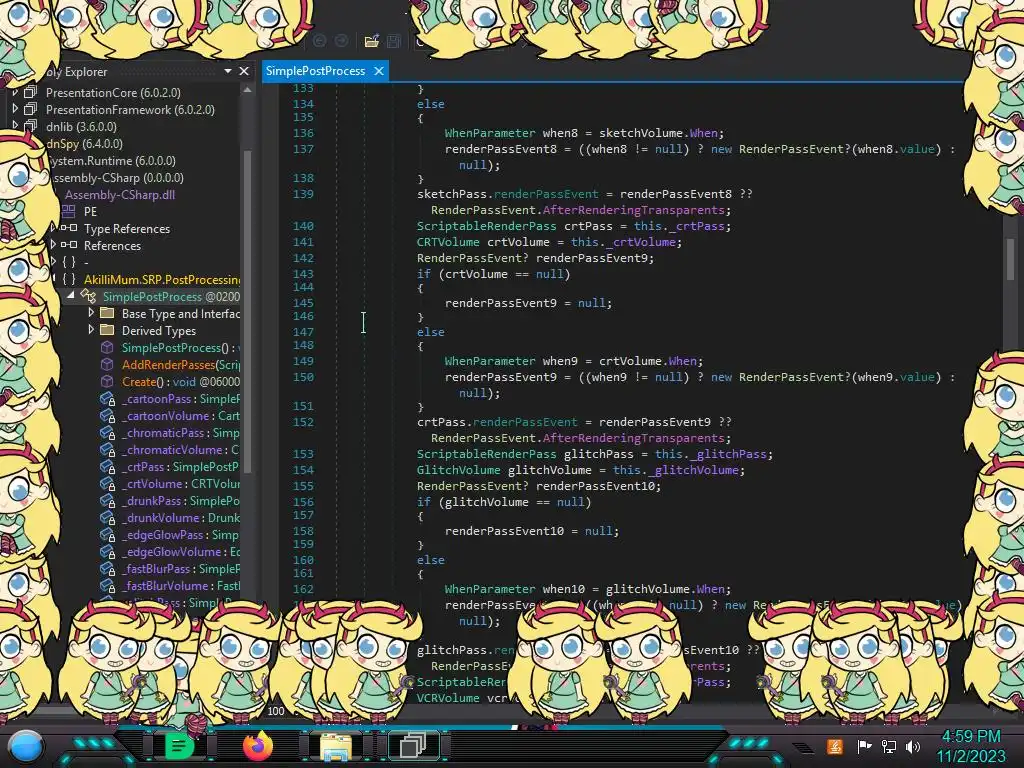Select Assembly-CSharp (0.0.0.0) assembly
The image size is (1024, 768).
(x=118, y=178)
